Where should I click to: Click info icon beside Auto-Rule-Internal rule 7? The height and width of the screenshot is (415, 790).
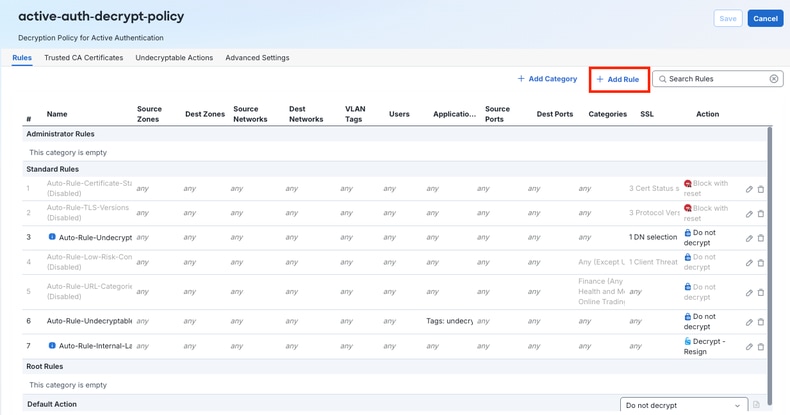tap(52, 345)
